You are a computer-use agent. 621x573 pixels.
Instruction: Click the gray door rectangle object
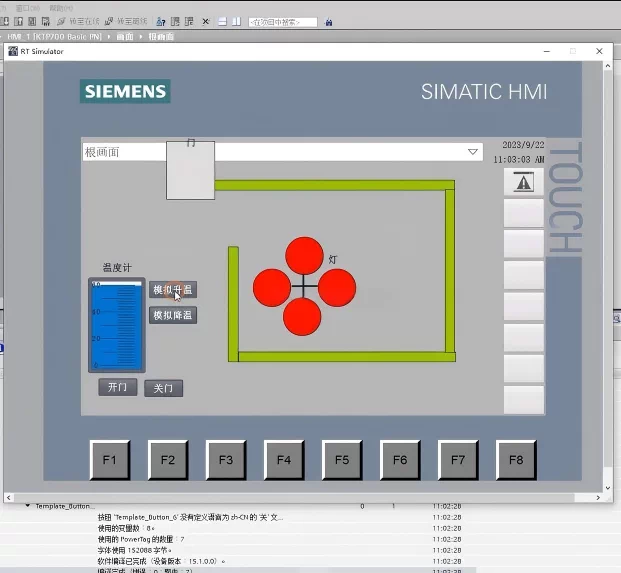point(190,171)
